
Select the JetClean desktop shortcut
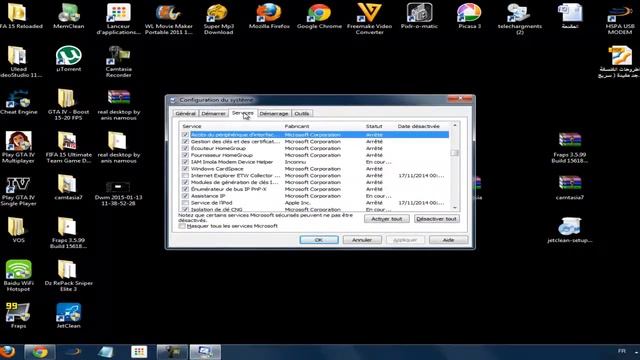pos(69,316)
